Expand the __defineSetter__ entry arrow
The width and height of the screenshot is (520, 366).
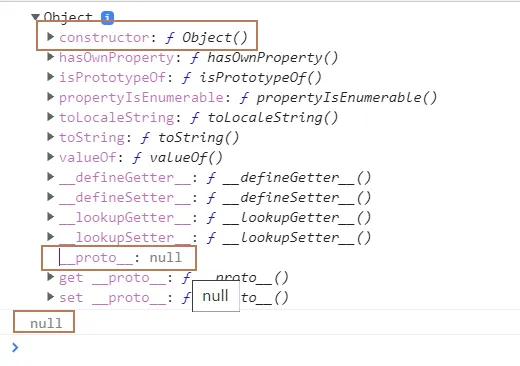point(50,197)
